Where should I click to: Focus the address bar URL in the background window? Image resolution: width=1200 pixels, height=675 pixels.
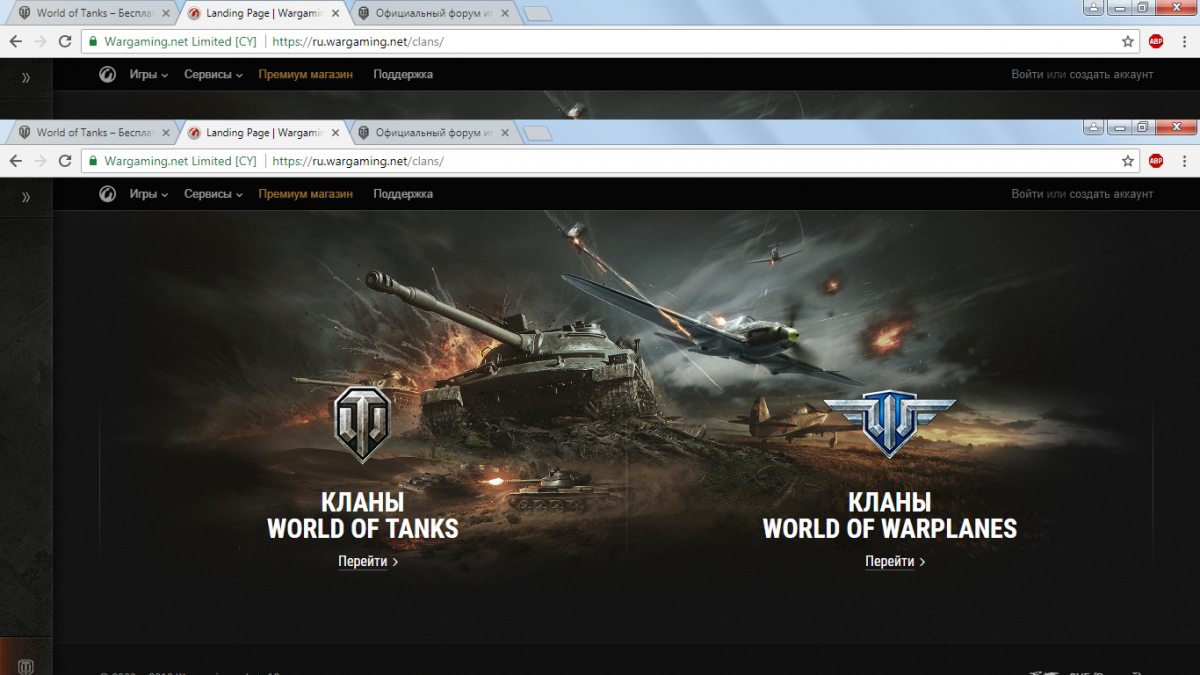(x=358, y=41)
